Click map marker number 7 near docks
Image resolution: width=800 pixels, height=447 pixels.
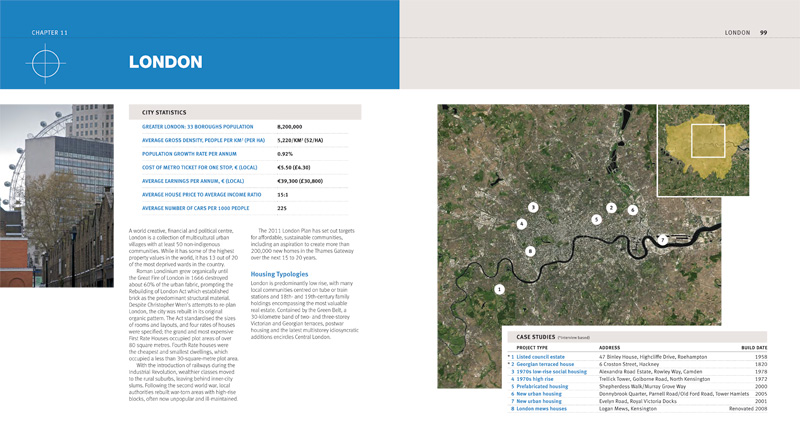point(662,240)
